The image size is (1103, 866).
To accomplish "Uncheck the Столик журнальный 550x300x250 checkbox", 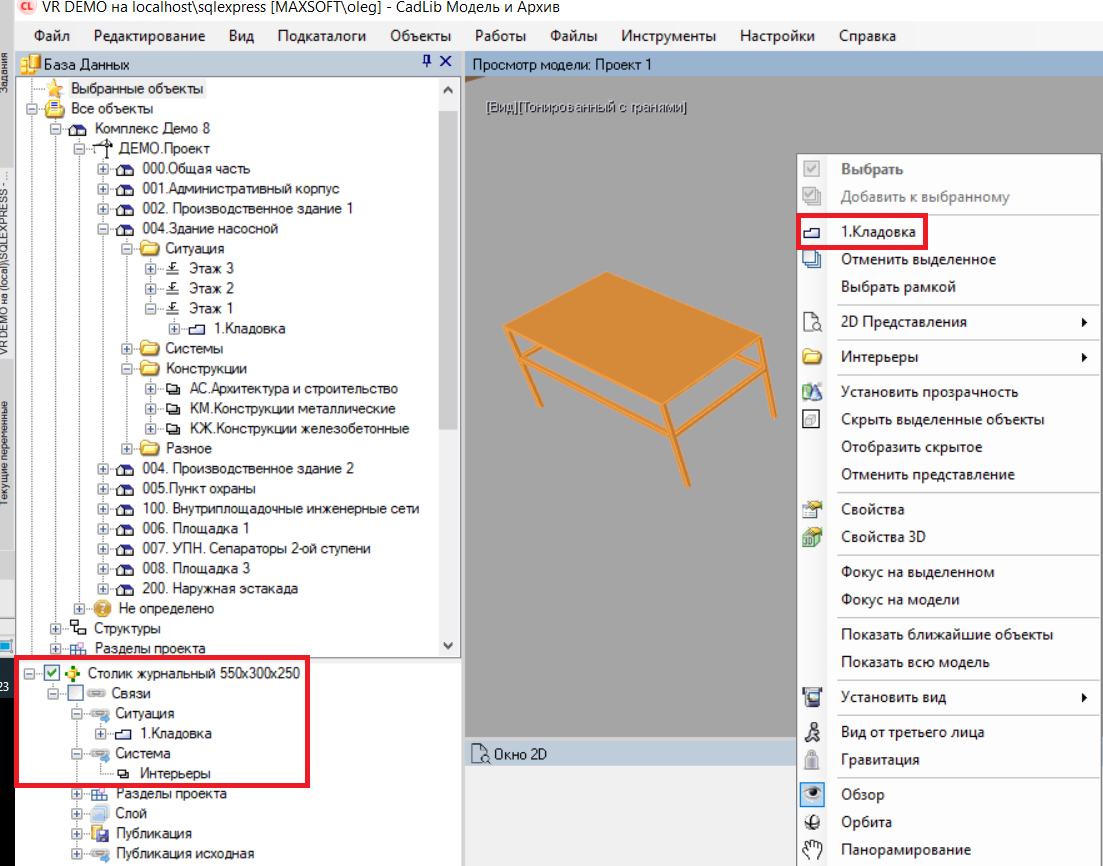I will tap(53, 673).
